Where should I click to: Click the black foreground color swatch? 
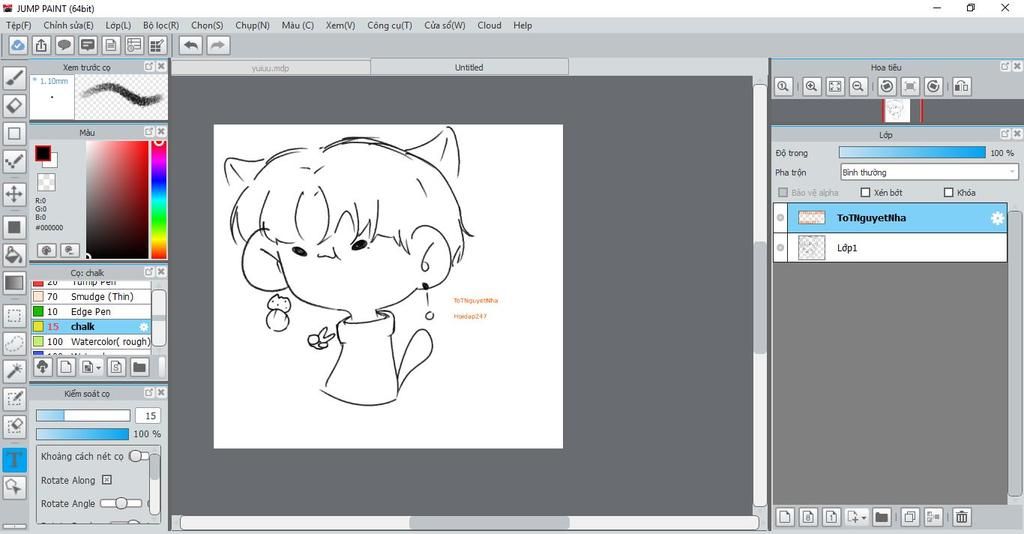[42, 153]
